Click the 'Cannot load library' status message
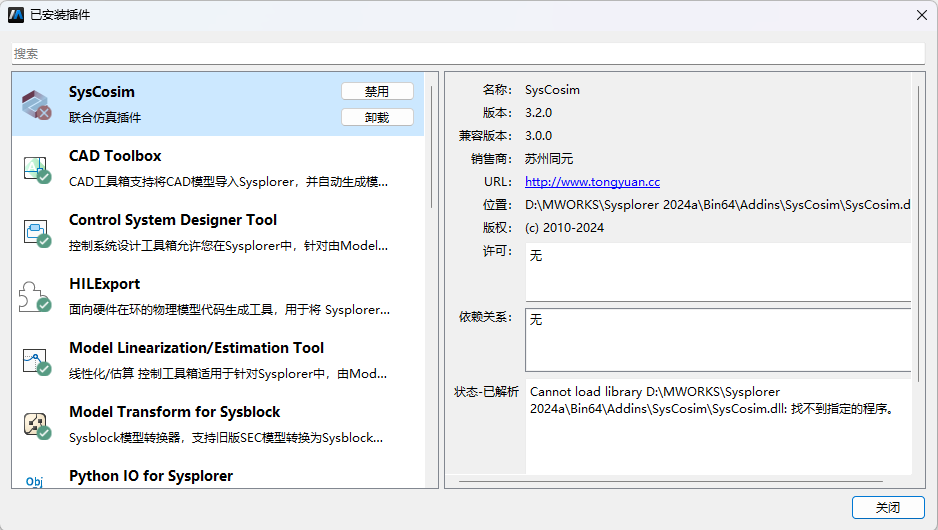This screenshot has width=938, height=530. point(712,400)
